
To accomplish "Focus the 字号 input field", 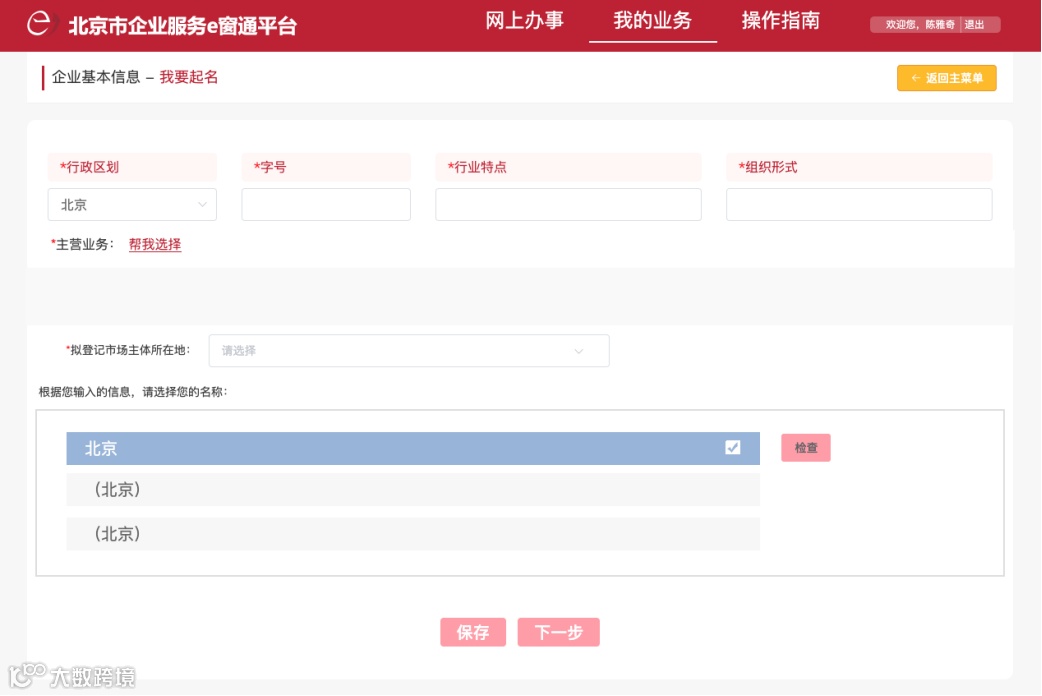I will tap(326, 205).
